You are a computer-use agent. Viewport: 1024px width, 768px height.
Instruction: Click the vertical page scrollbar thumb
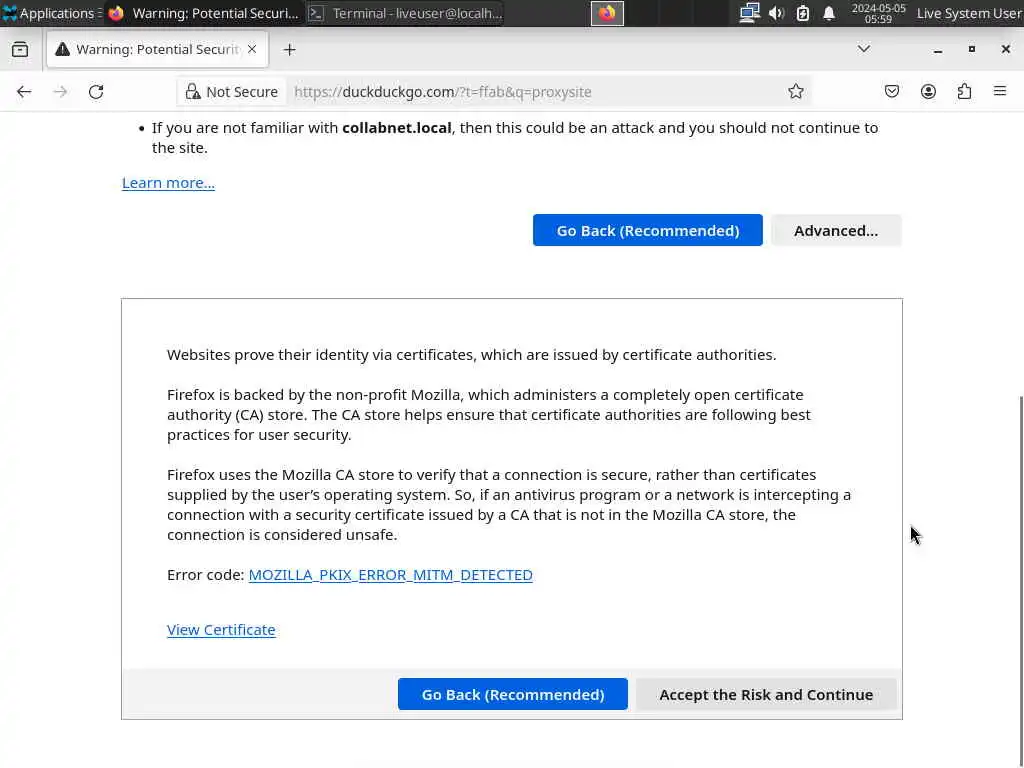pos(1021,581)
